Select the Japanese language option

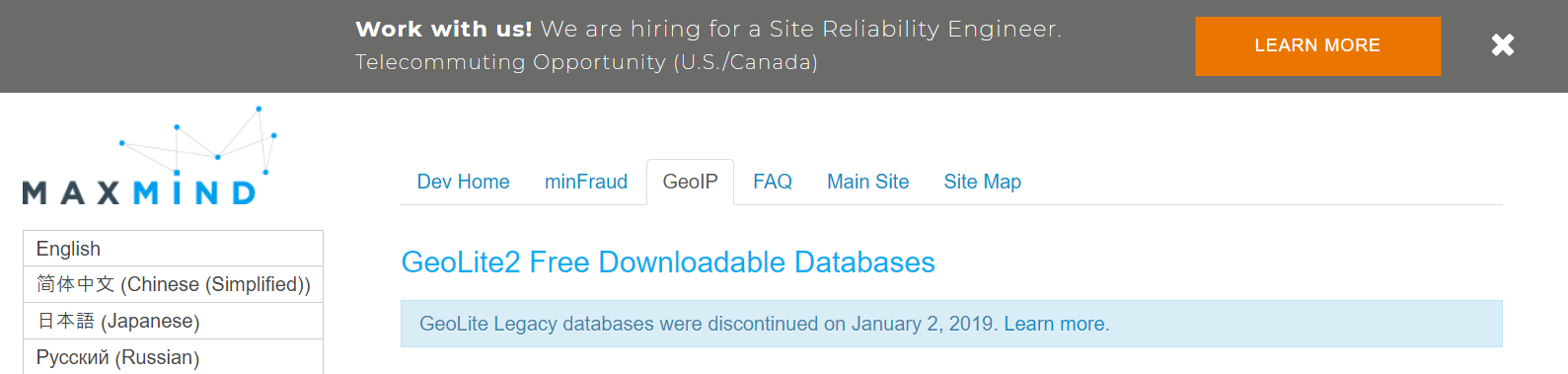(173, 321)
